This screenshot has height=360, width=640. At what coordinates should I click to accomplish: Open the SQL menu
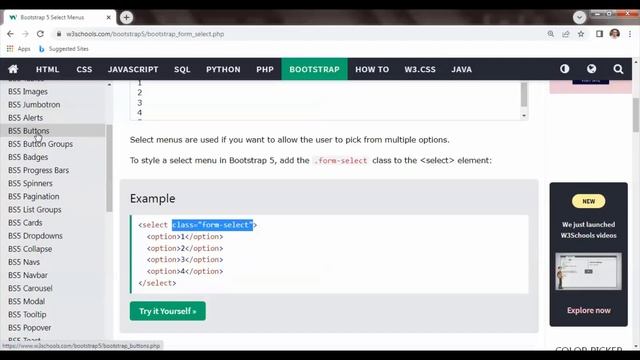coord(182,69)
